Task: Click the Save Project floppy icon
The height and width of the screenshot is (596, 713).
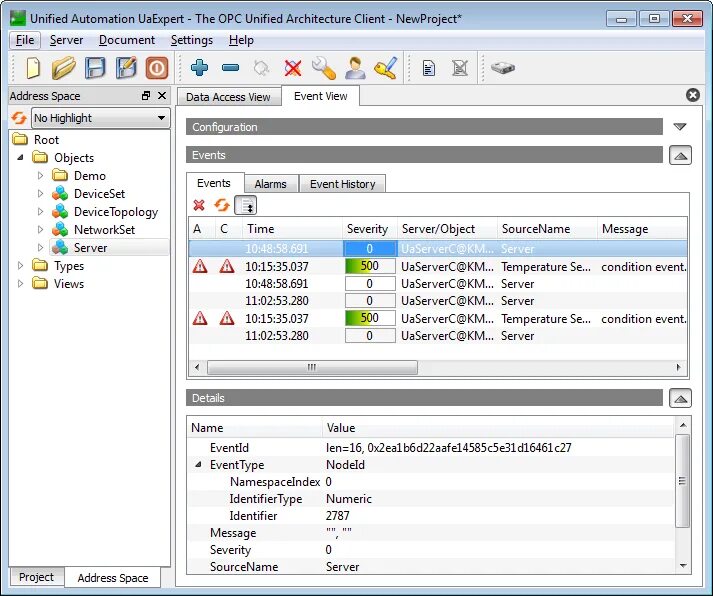Action: click(95, 68)
